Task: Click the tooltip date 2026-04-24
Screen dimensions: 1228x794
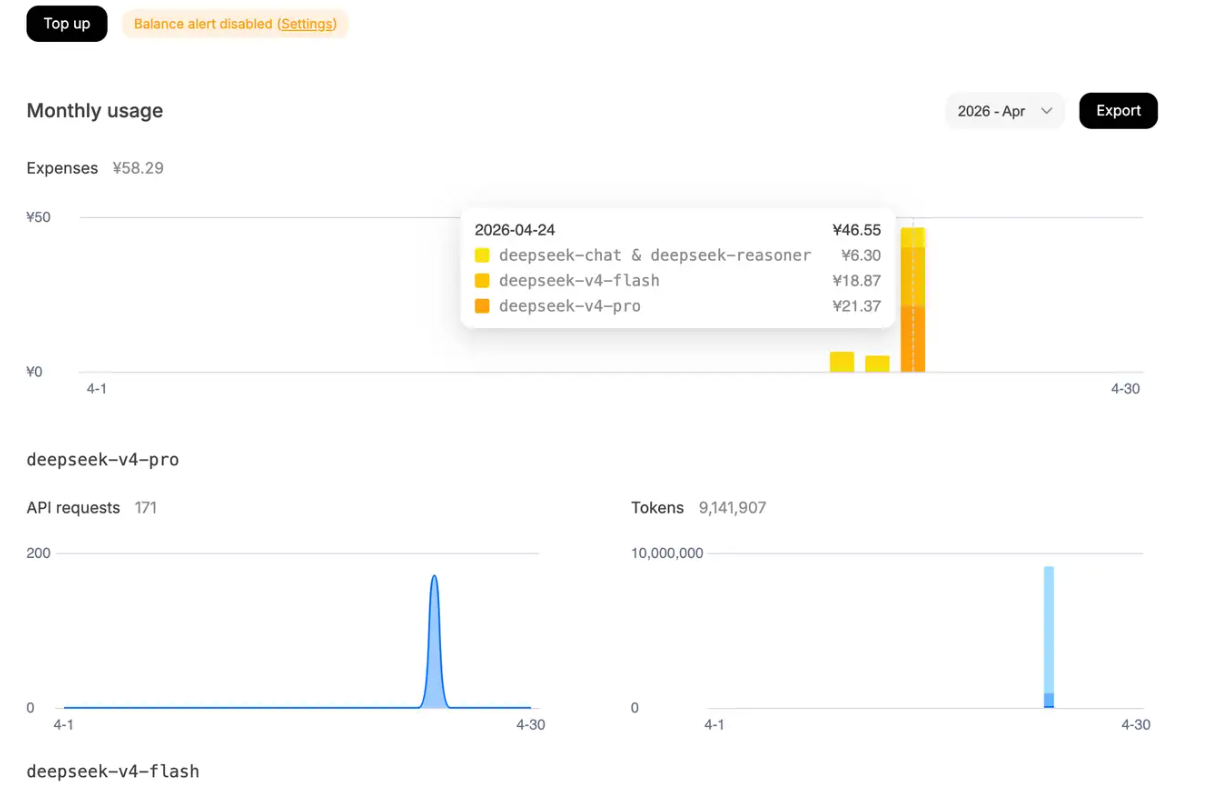Action: (515, 230)
